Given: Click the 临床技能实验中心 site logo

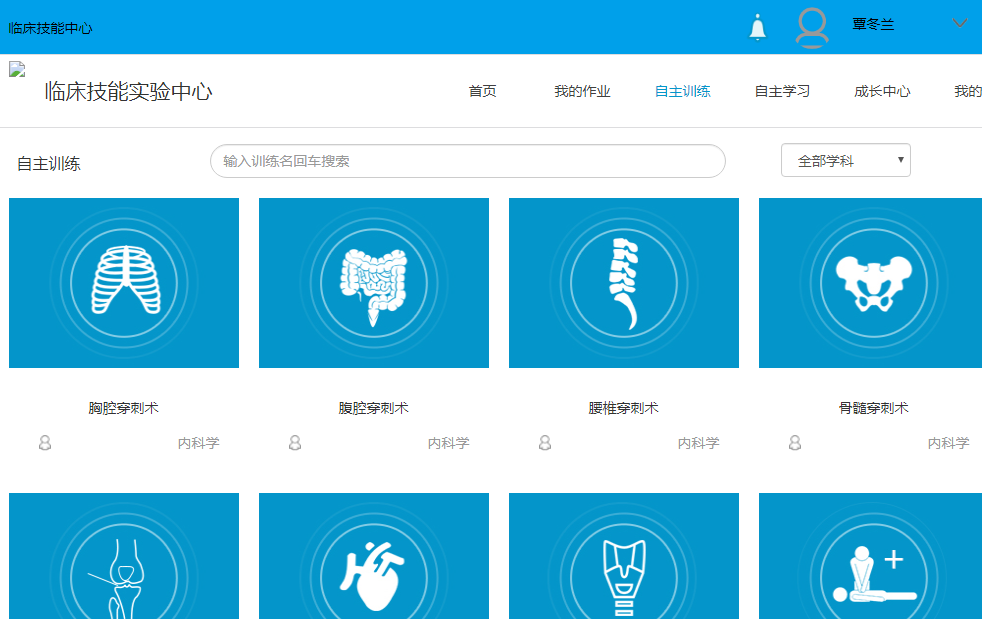Looking at the screenshot, I should [x=128, y=92].
